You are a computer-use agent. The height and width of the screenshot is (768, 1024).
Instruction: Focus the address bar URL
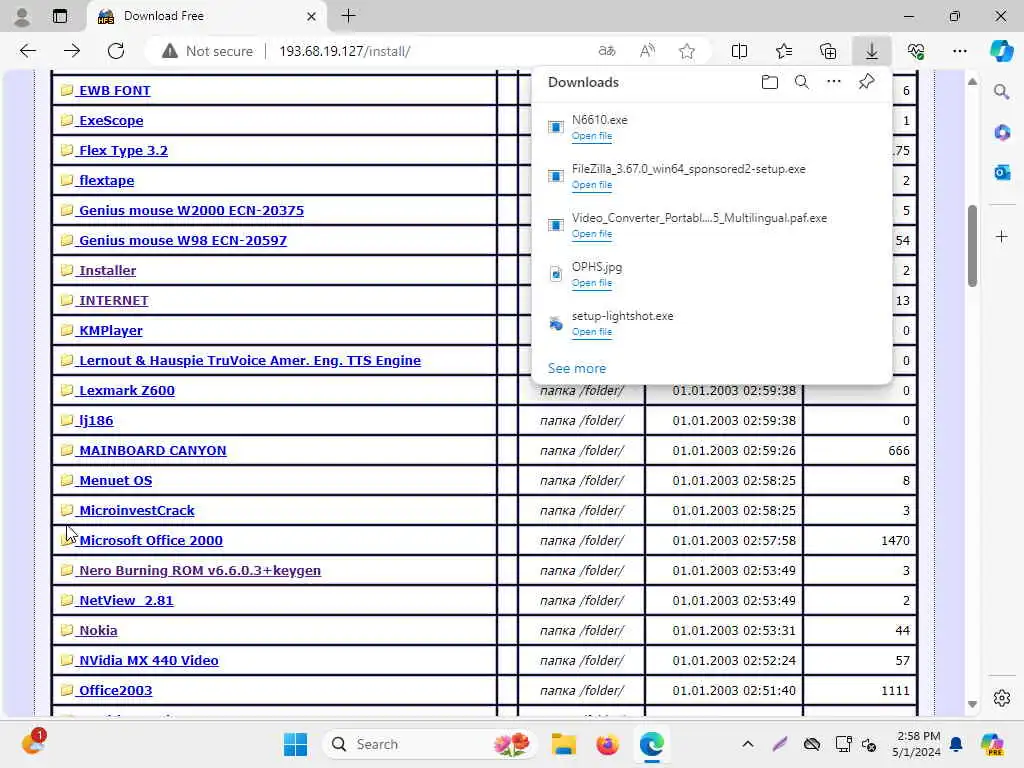pos(344,51)
